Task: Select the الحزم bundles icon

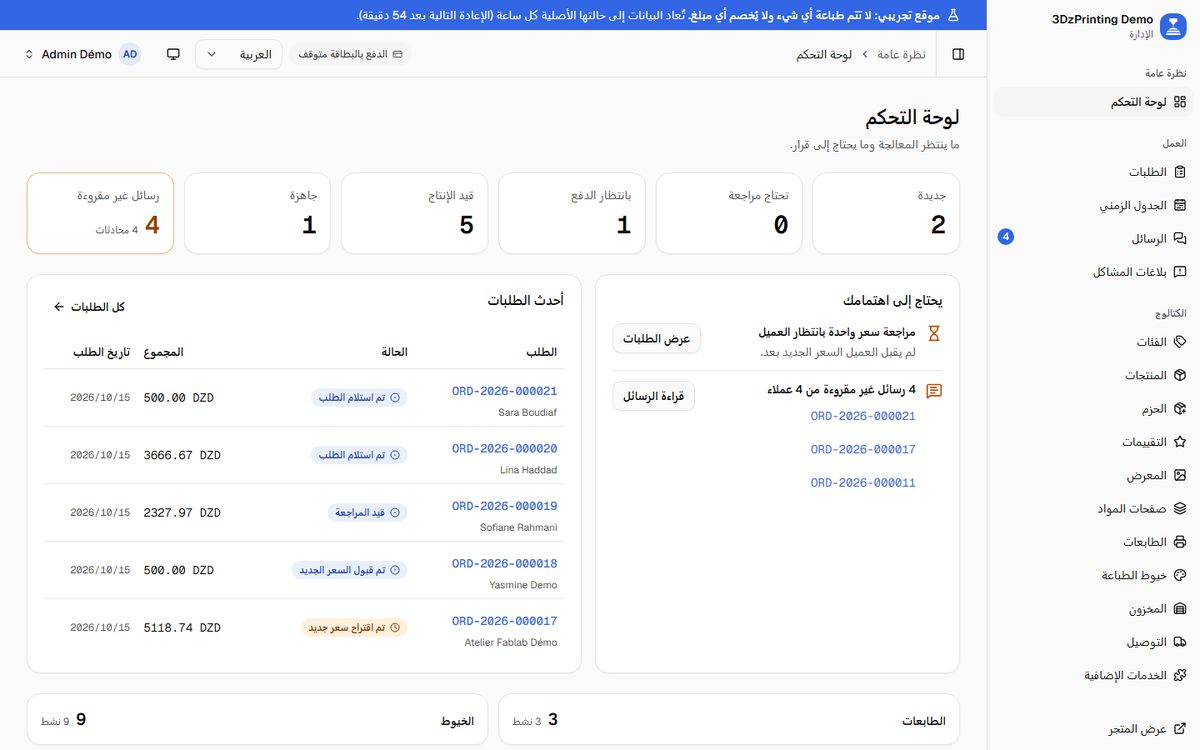Action: click(1180, 409)
